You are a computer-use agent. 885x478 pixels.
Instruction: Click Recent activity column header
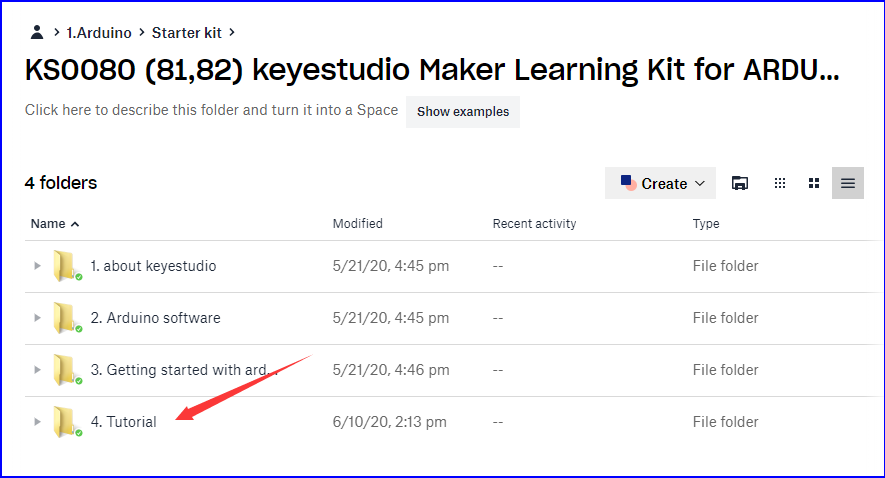click(x=534, y=223)
